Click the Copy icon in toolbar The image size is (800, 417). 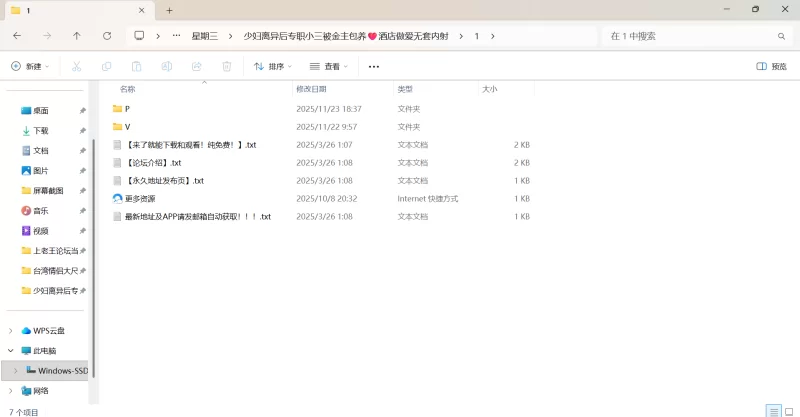[107, 67]
